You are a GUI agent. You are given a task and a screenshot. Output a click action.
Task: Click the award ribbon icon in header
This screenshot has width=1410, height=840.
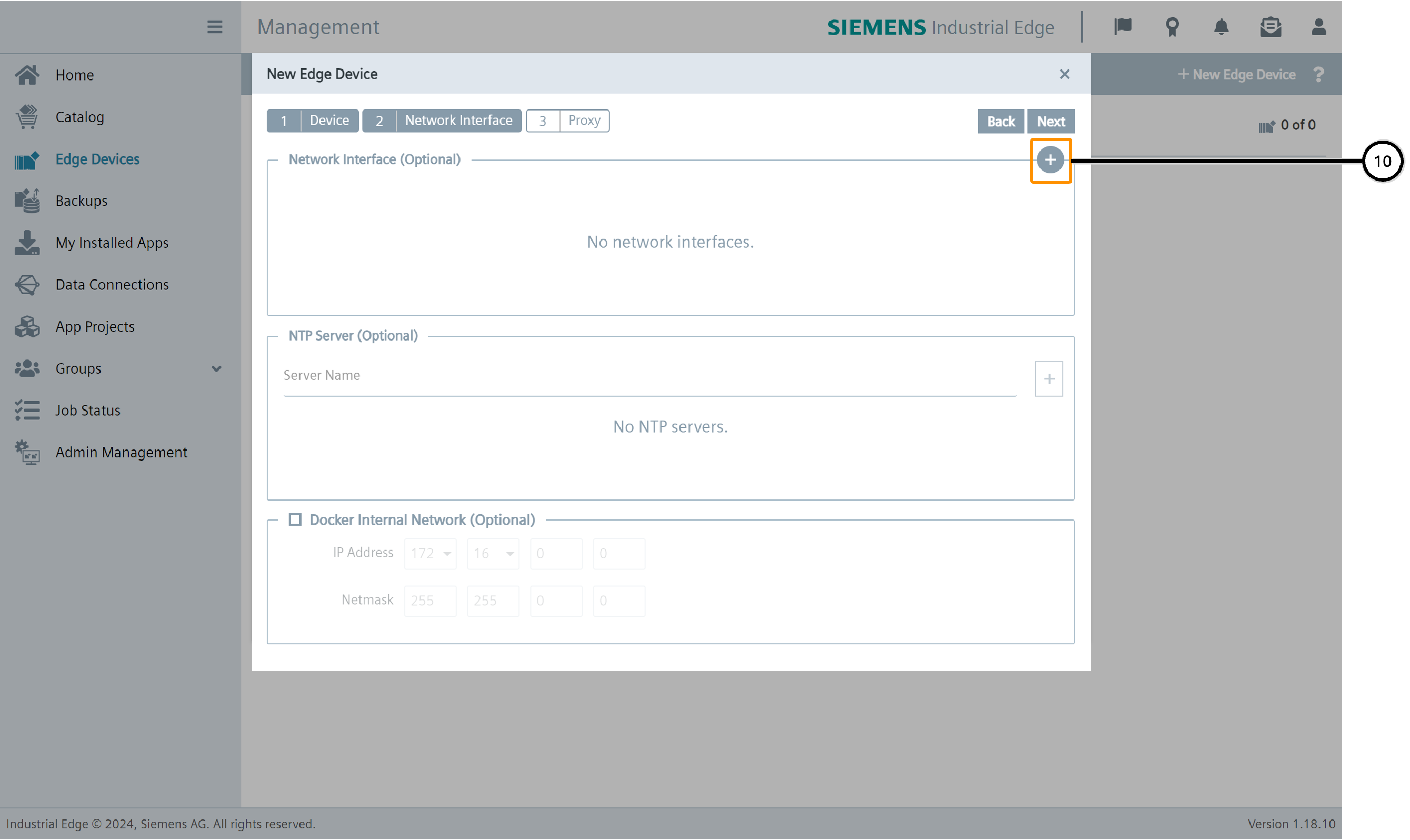click(1172, 27)
